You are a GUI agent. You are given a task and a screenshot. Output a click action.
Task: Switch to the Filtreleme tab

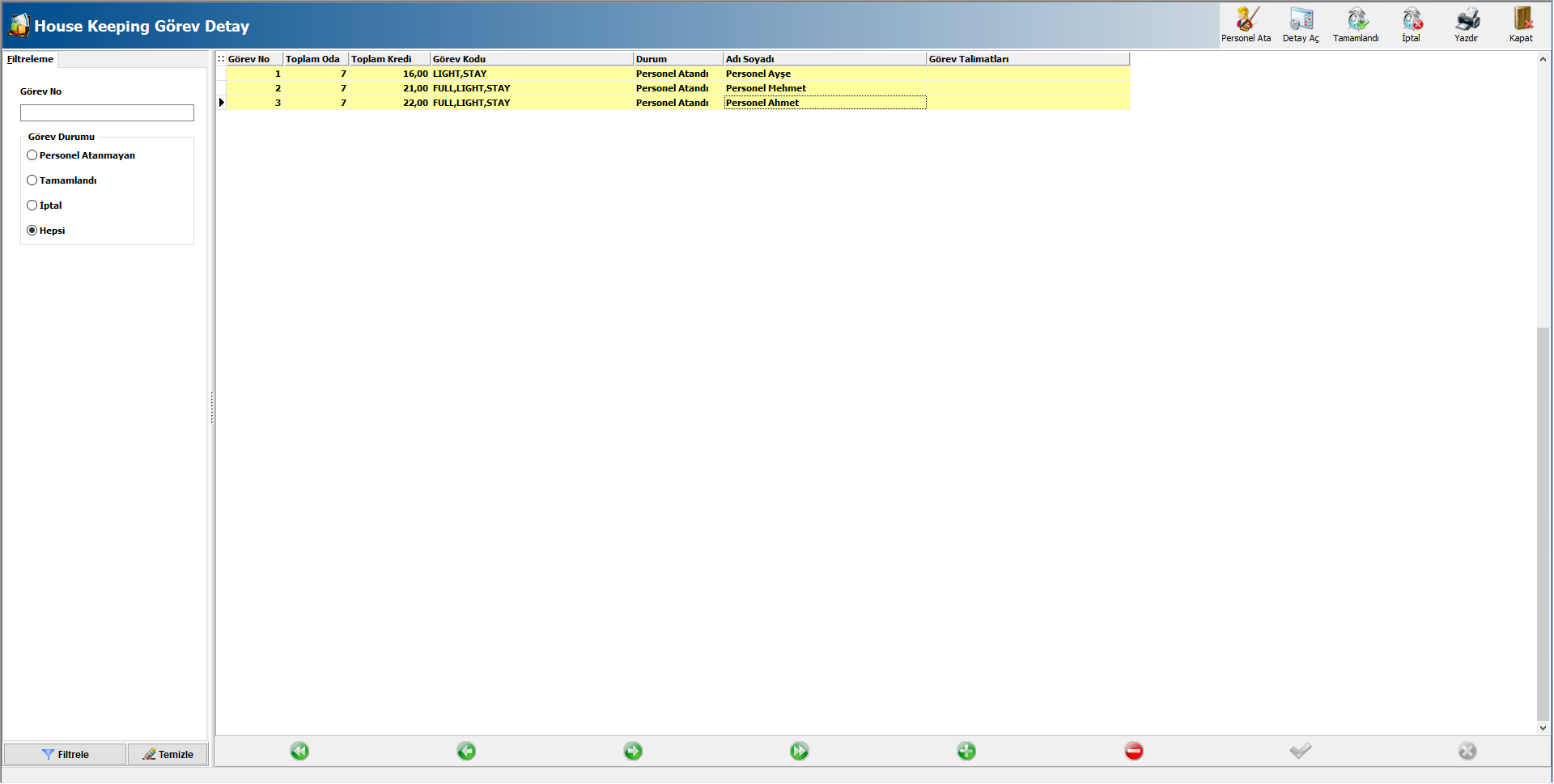coord(30,59)
